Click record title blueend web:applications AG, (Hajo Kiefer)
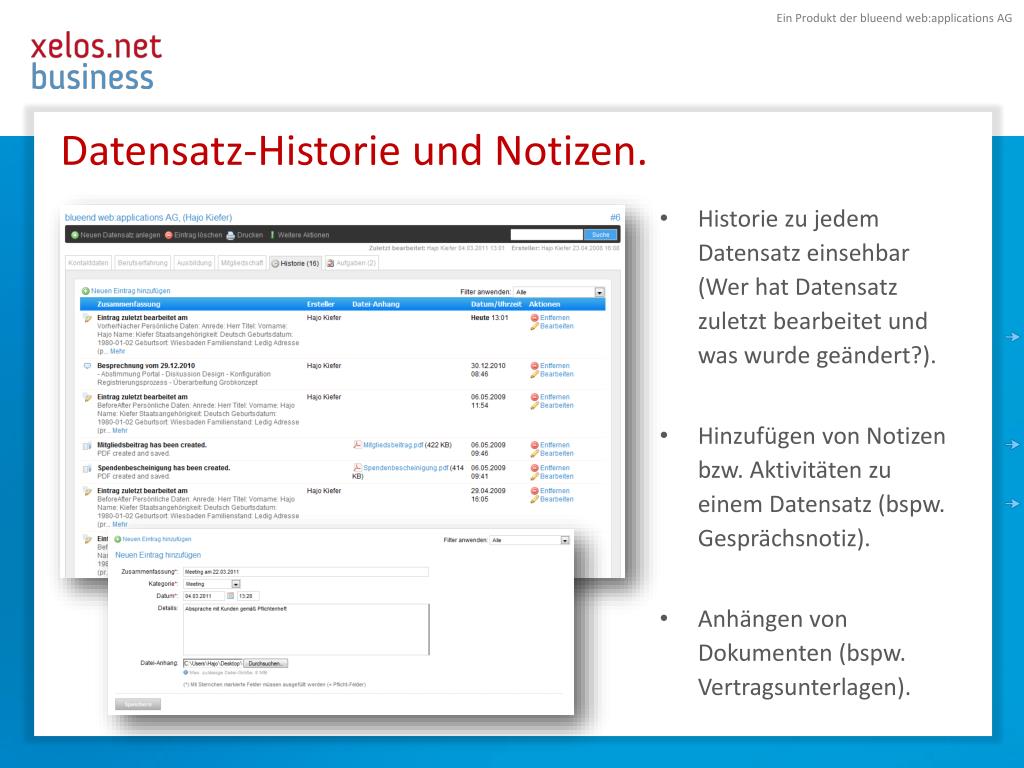 [148, 217]
